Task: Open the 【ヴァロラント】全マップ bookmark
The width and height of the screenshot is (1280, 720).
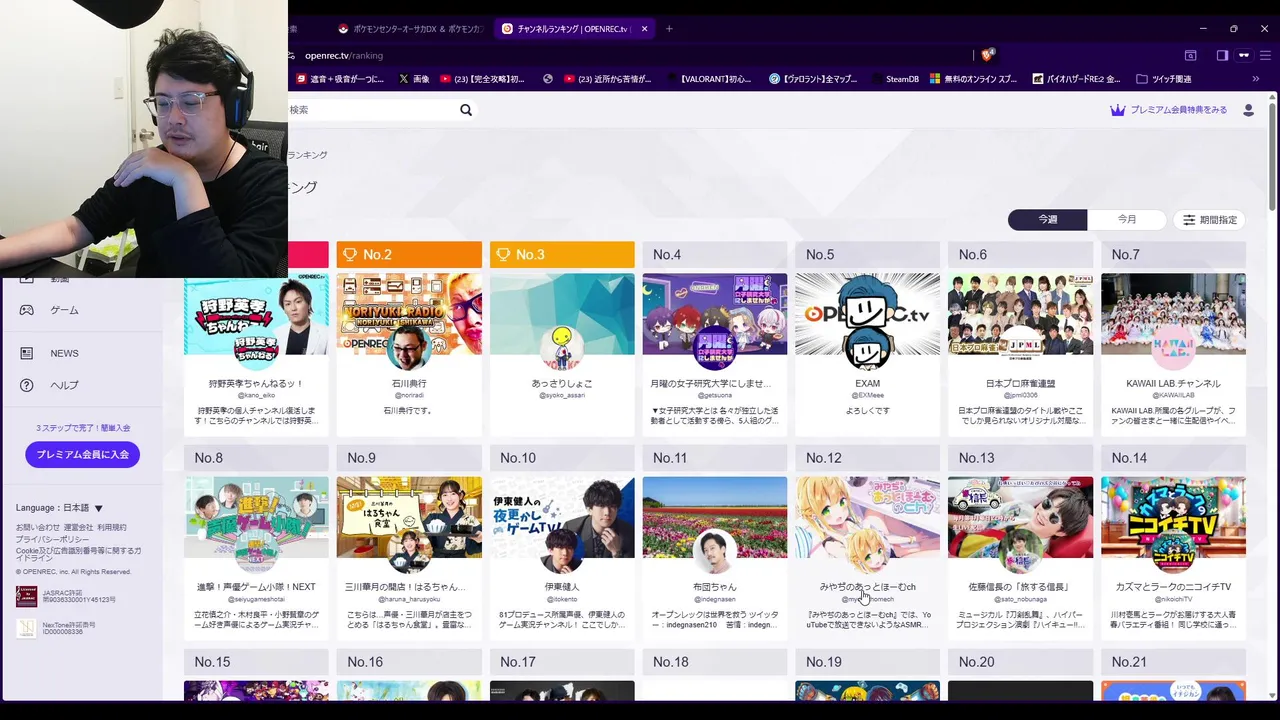Action: pos(813,79)
